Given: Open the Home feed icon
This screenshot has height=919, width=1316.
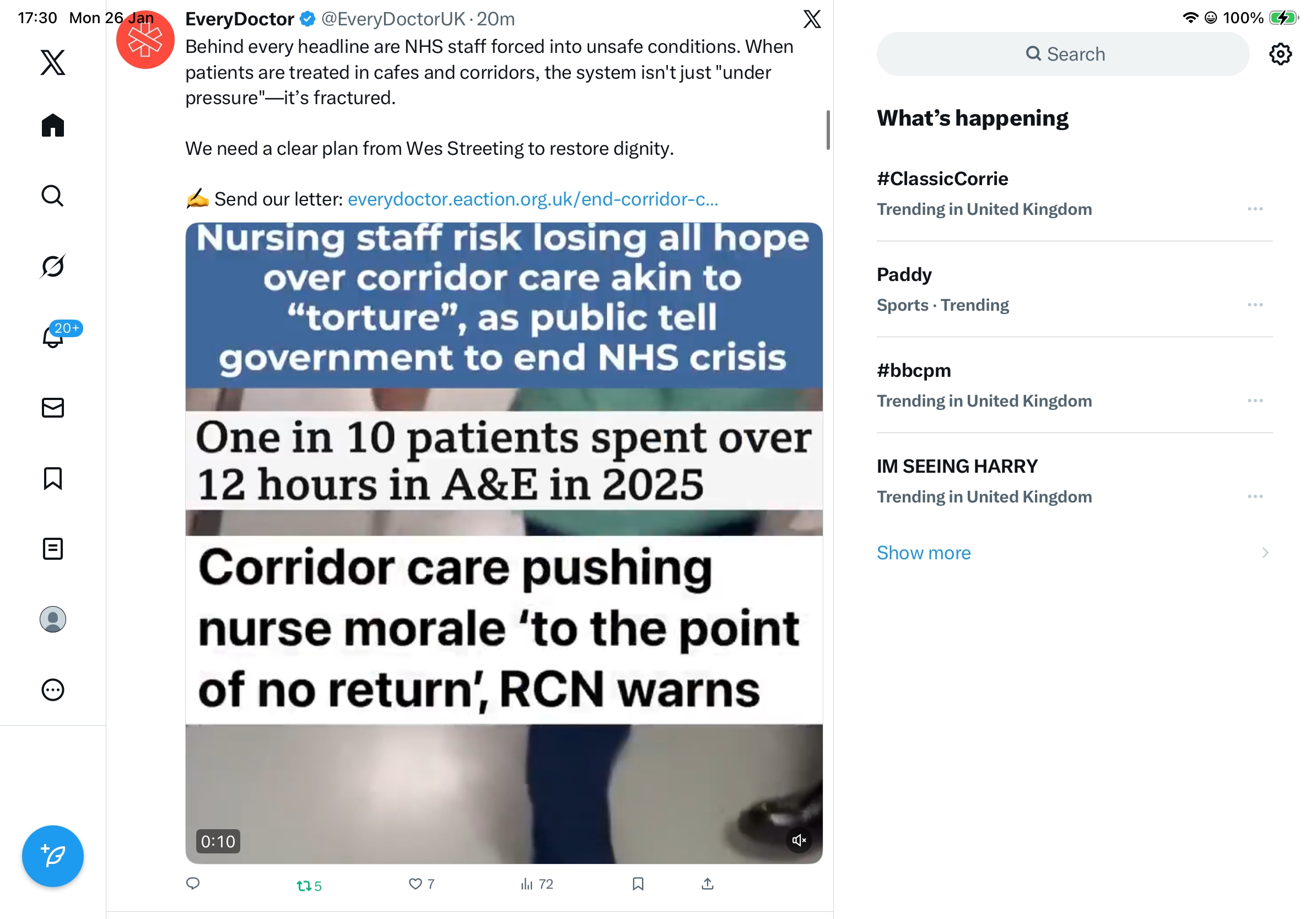Looking at the screenshot, I should click(53, 125).
